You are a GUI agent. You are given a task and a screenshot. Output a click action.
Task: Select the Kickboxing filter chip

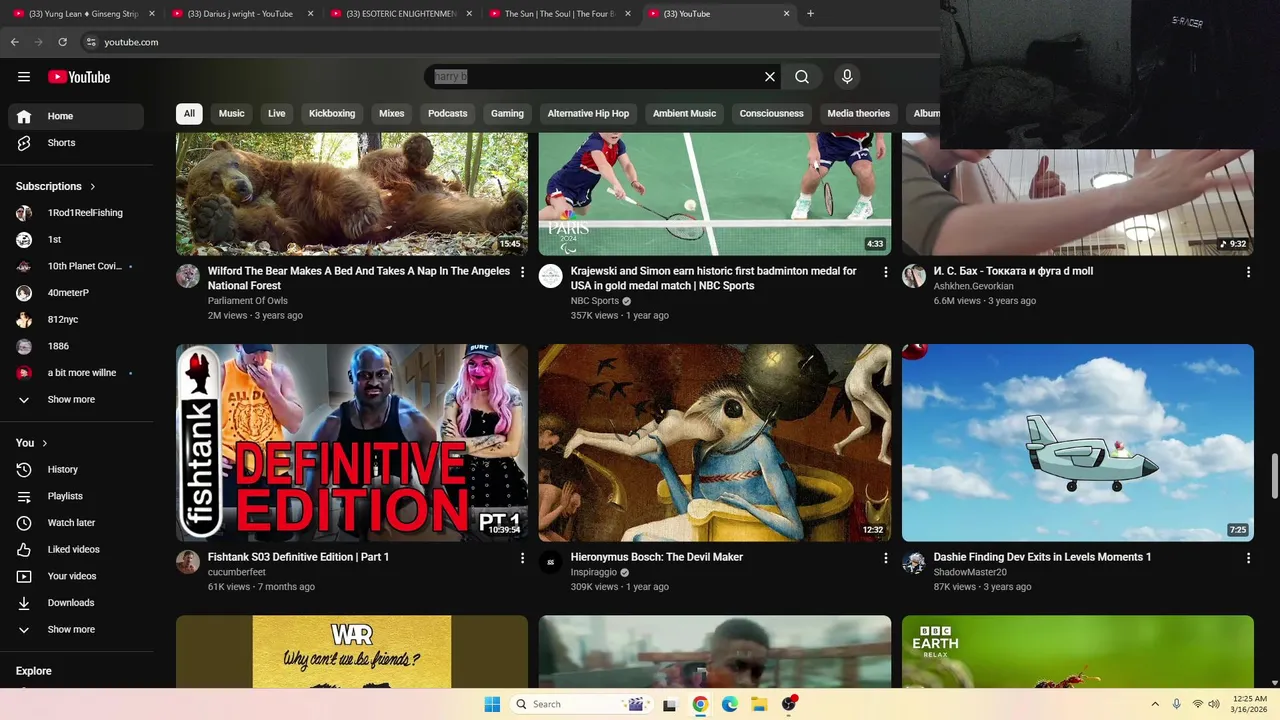(x=332, y=114)
